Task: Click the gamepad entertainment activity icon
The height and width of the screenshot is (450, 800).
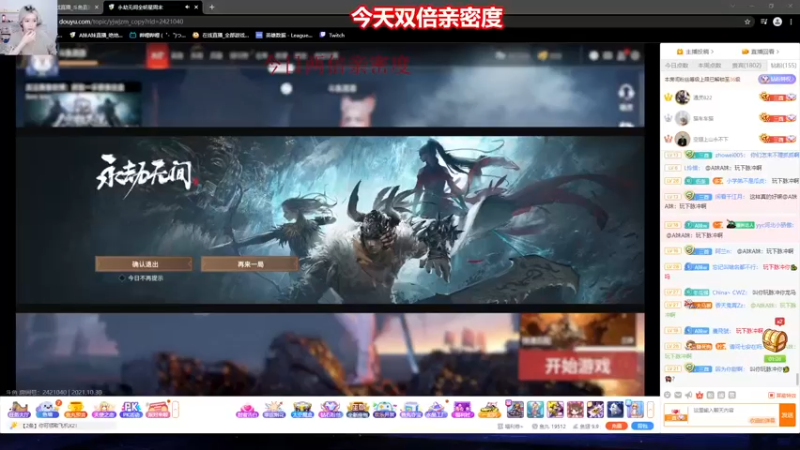Action: click(384, 410)
